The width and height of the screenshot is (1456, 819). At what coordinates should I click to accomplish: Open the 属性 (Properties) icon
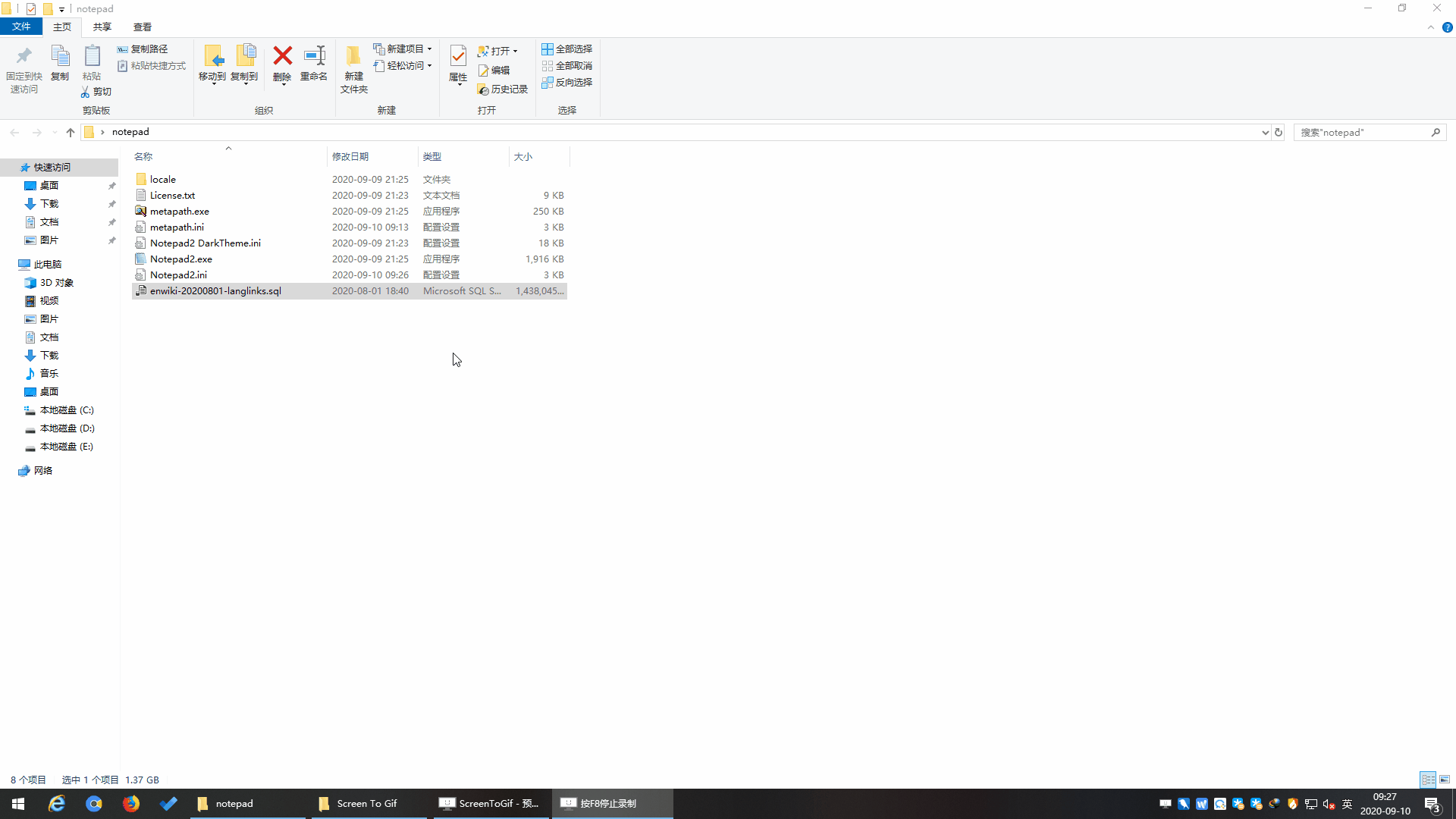[457, 67]
